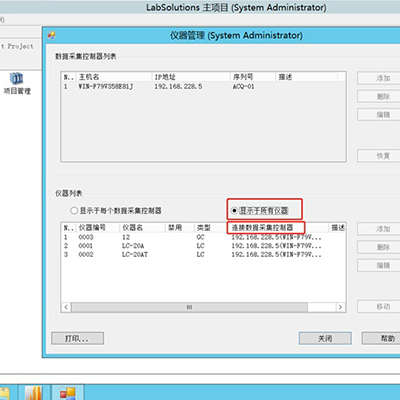This screenshot has width=400, height=400.
Task: Click IP 192.168.228.5 in the controller list
Action: pos(178,87)
